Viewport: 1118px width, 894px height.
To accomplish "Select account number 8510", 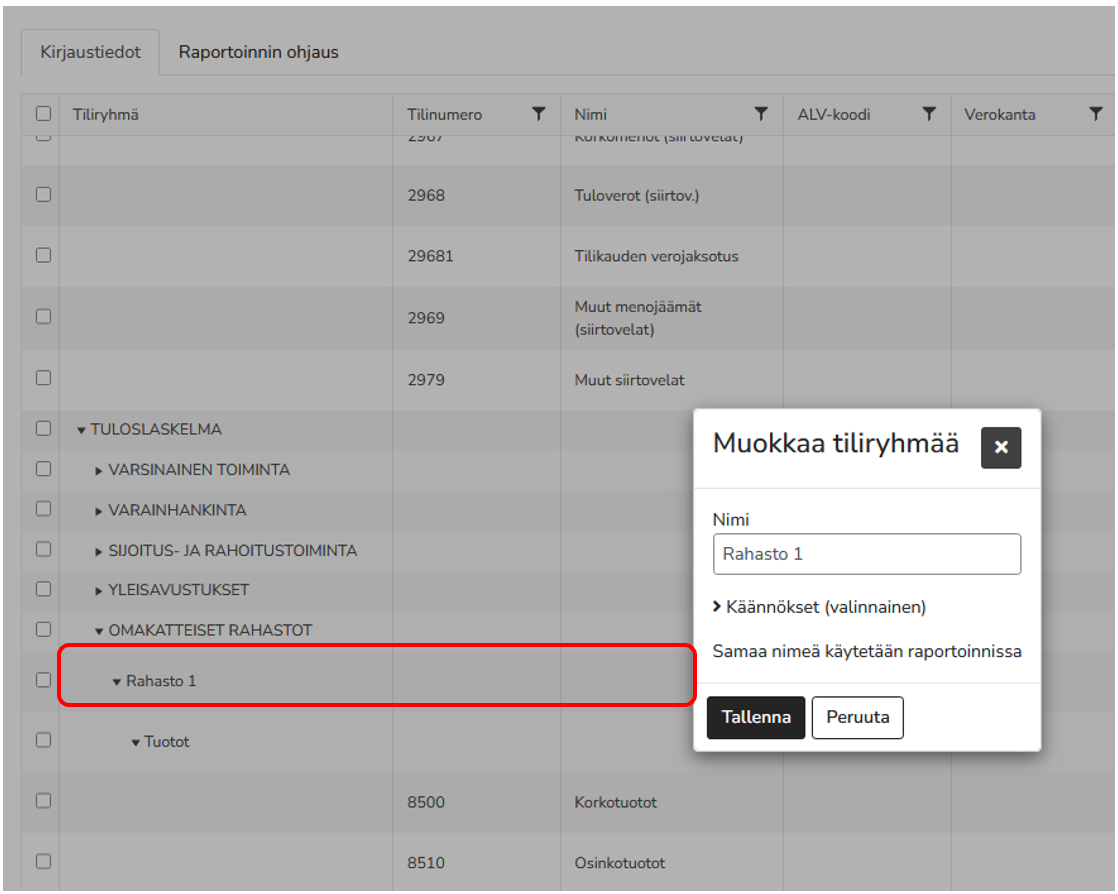I will coord(426,863).
